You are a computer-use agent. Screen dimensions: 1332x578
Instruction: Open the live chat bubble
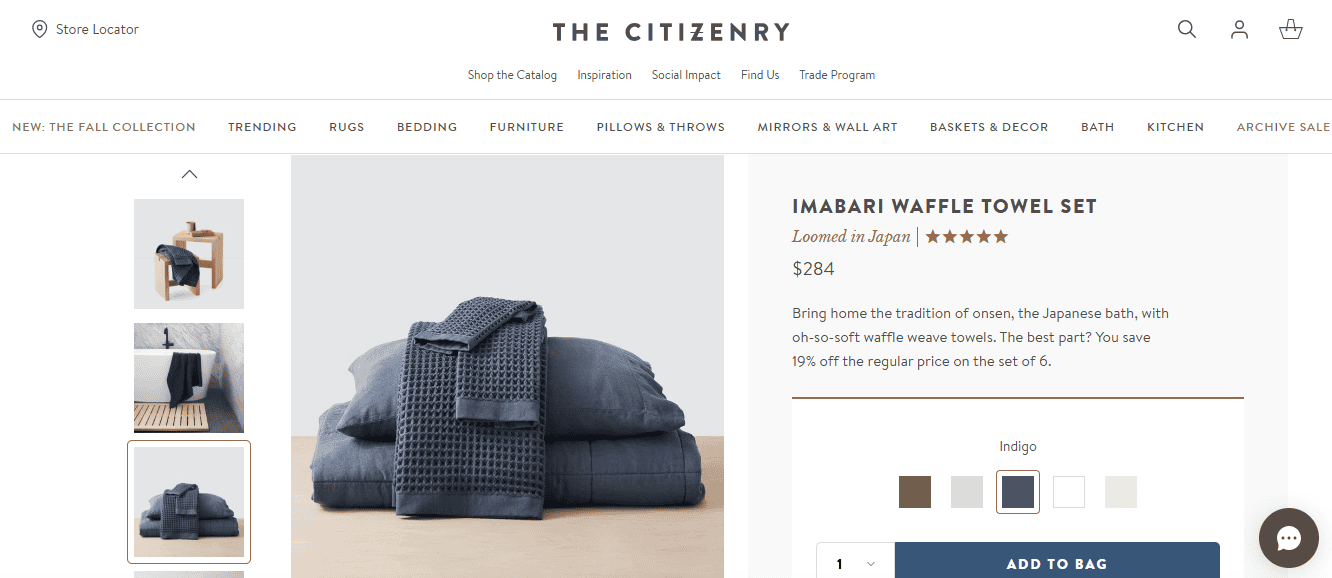pyautogui.click(x=1289, y=538)
